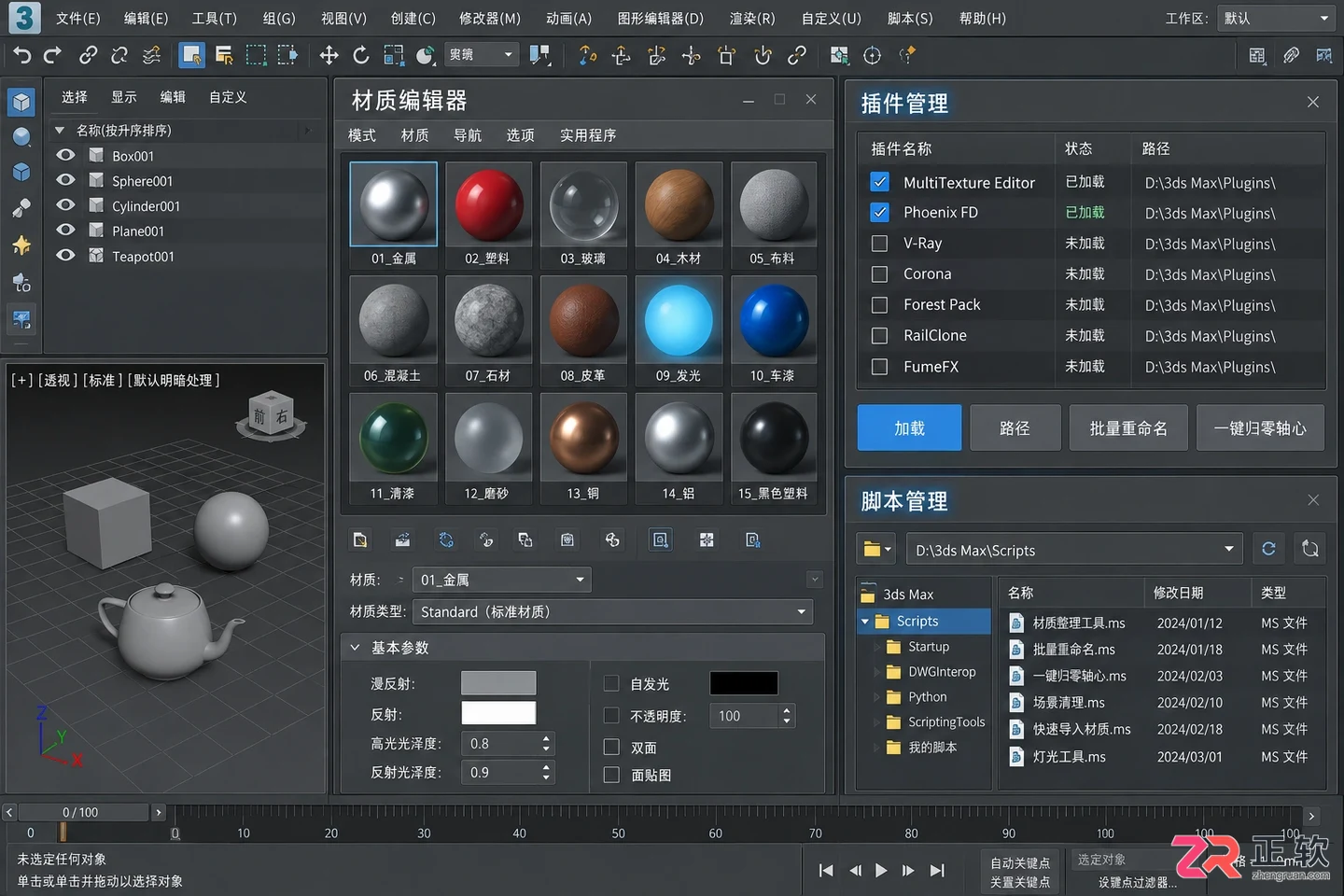Click the Redo arrow in main toolbar
1344x896 pixels.
[53, 56]
